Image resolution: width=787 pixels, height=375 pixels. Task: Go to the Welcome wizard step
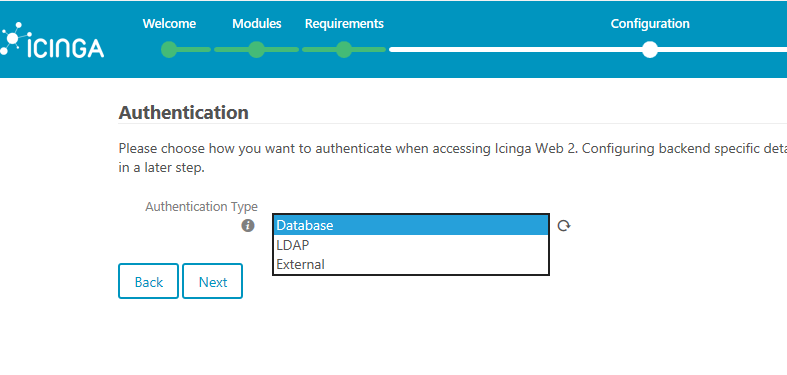169,24
